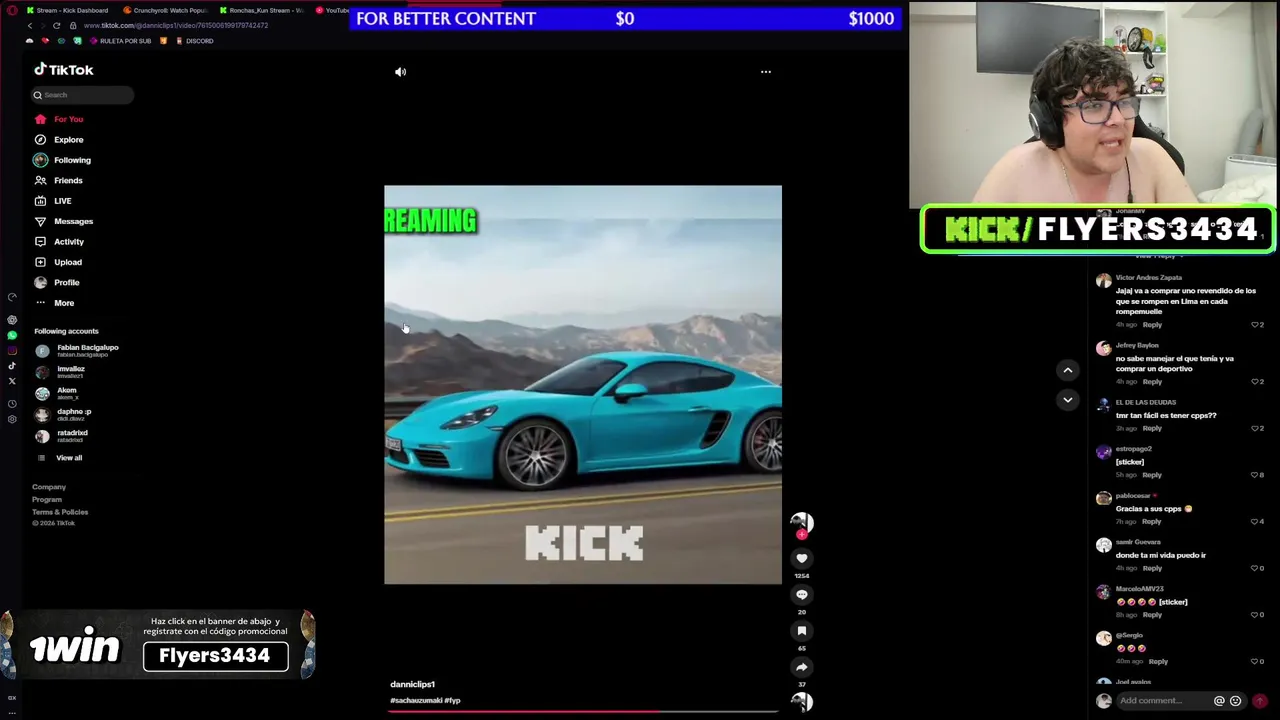
Task: Click the TikTok search field
Action: click(82, 95)
